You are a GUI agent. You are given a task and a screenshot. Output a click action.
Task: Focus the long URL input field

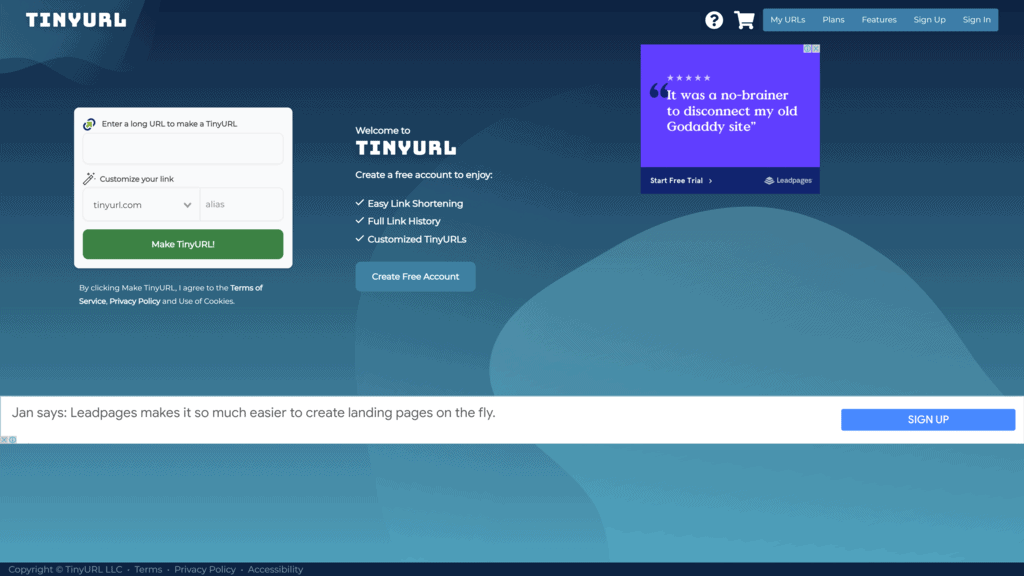183,149
